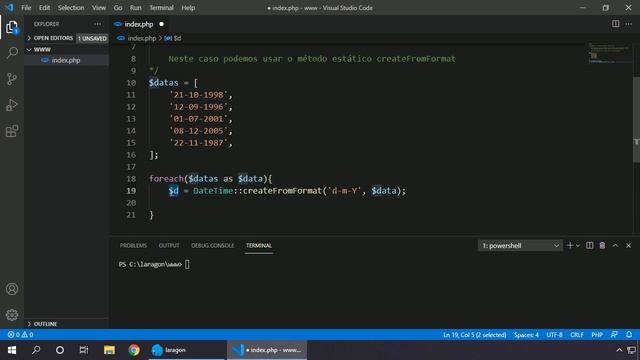This screenshot has width=640, height=360.
Task: Click the editor minimap preview
Action: pyautogui.click(x=610, y=53)
